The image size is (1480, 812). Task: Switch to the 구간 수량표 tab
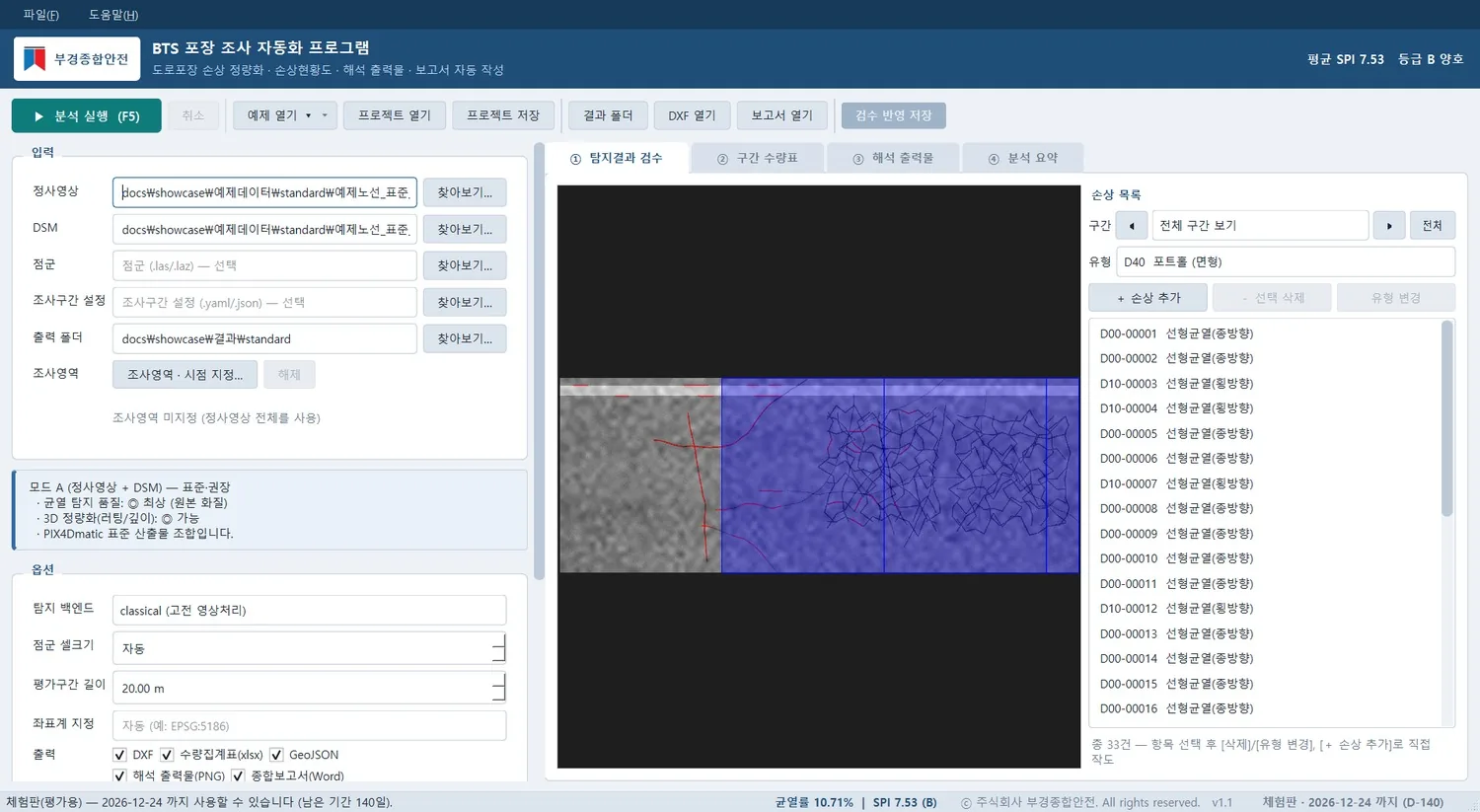[x=758, y=159]
